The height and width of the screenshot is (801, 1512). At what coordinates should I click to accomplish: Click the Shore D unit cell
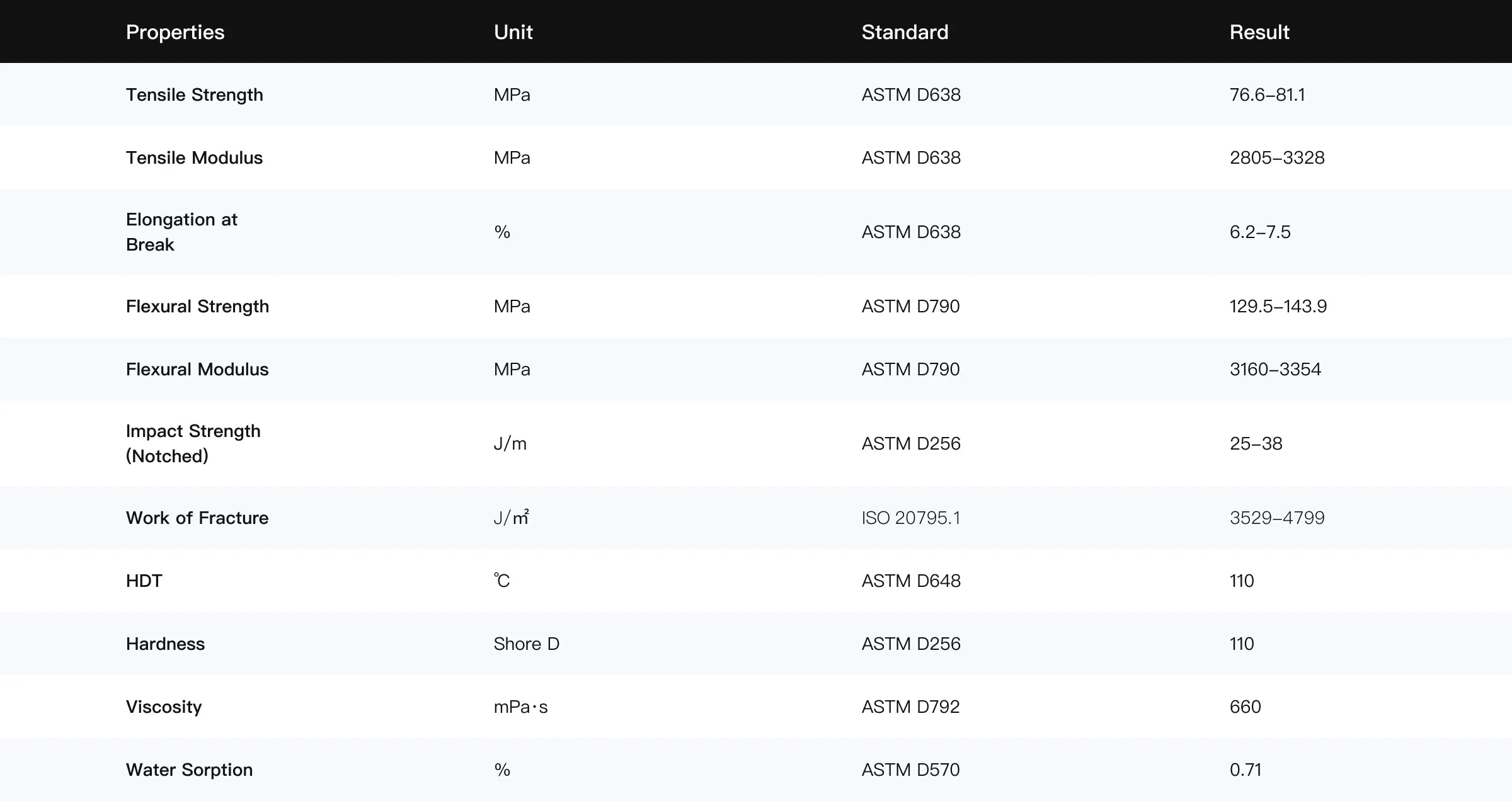tap(526, 644)
